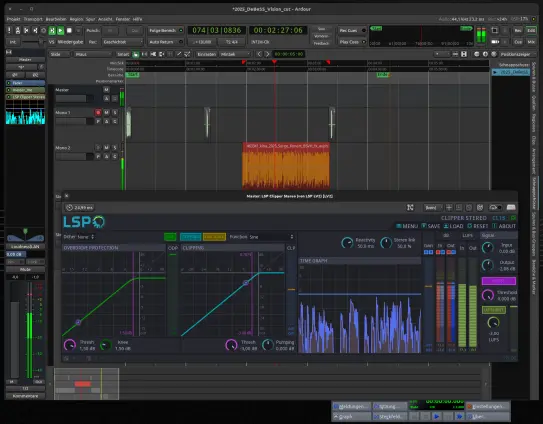Open the Region menu
This screenshot has height=424, width=543.
(77, 19)
